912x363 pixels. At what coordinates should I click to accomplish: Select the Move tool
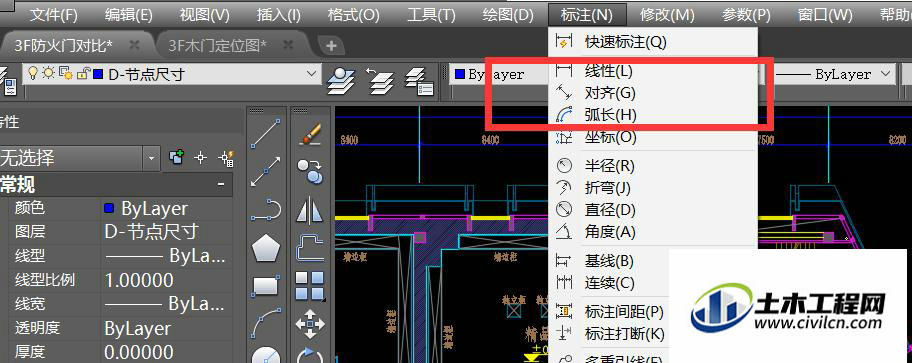(x=310, y=323)
